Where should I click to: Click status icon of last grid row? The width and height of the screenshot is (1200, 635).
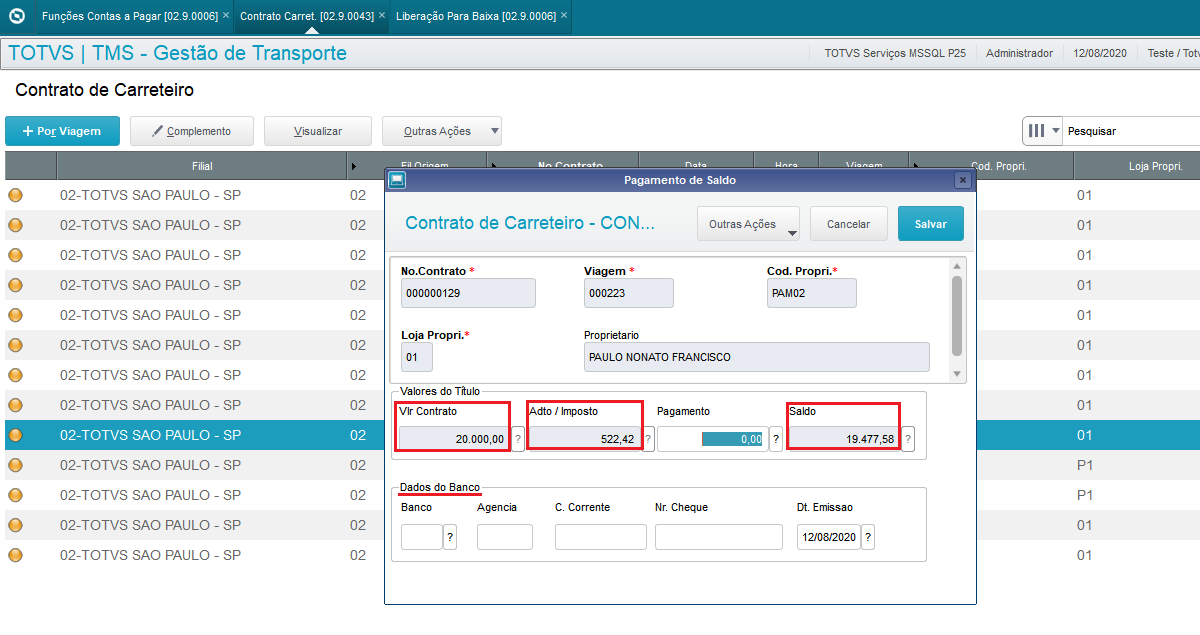click(15, 556)
